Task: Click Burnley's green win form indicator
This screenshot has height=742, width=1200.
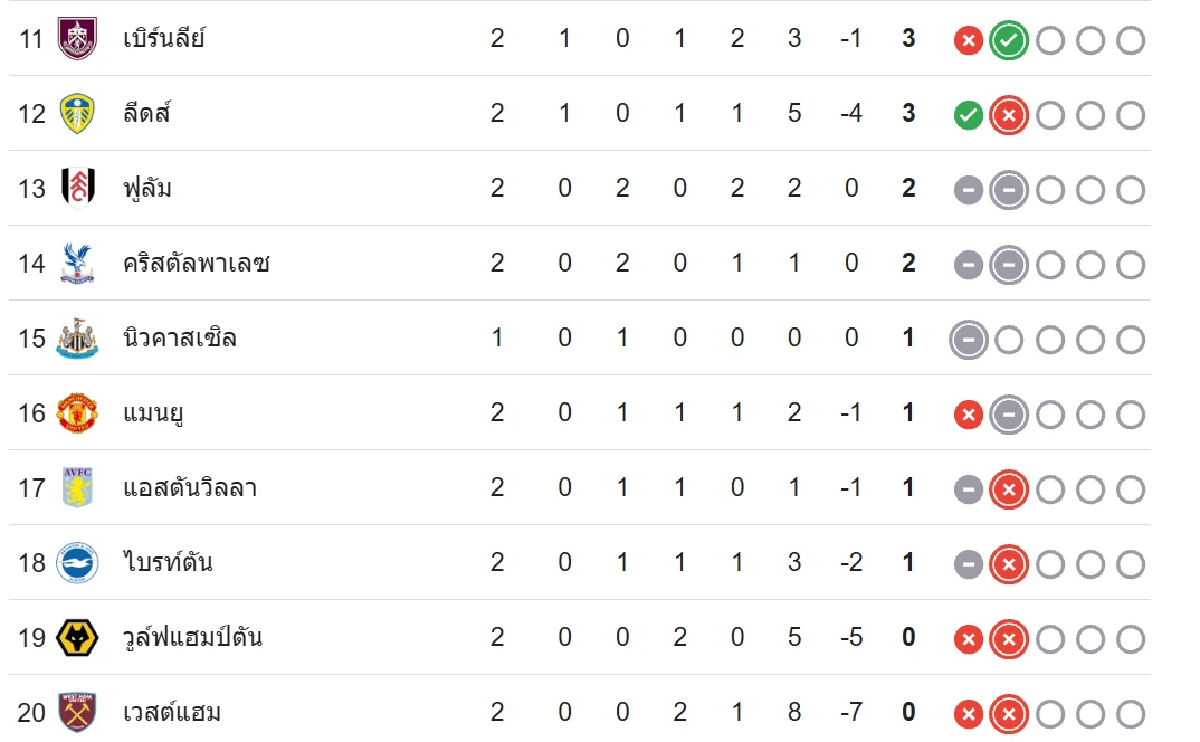Action: 1008,41
